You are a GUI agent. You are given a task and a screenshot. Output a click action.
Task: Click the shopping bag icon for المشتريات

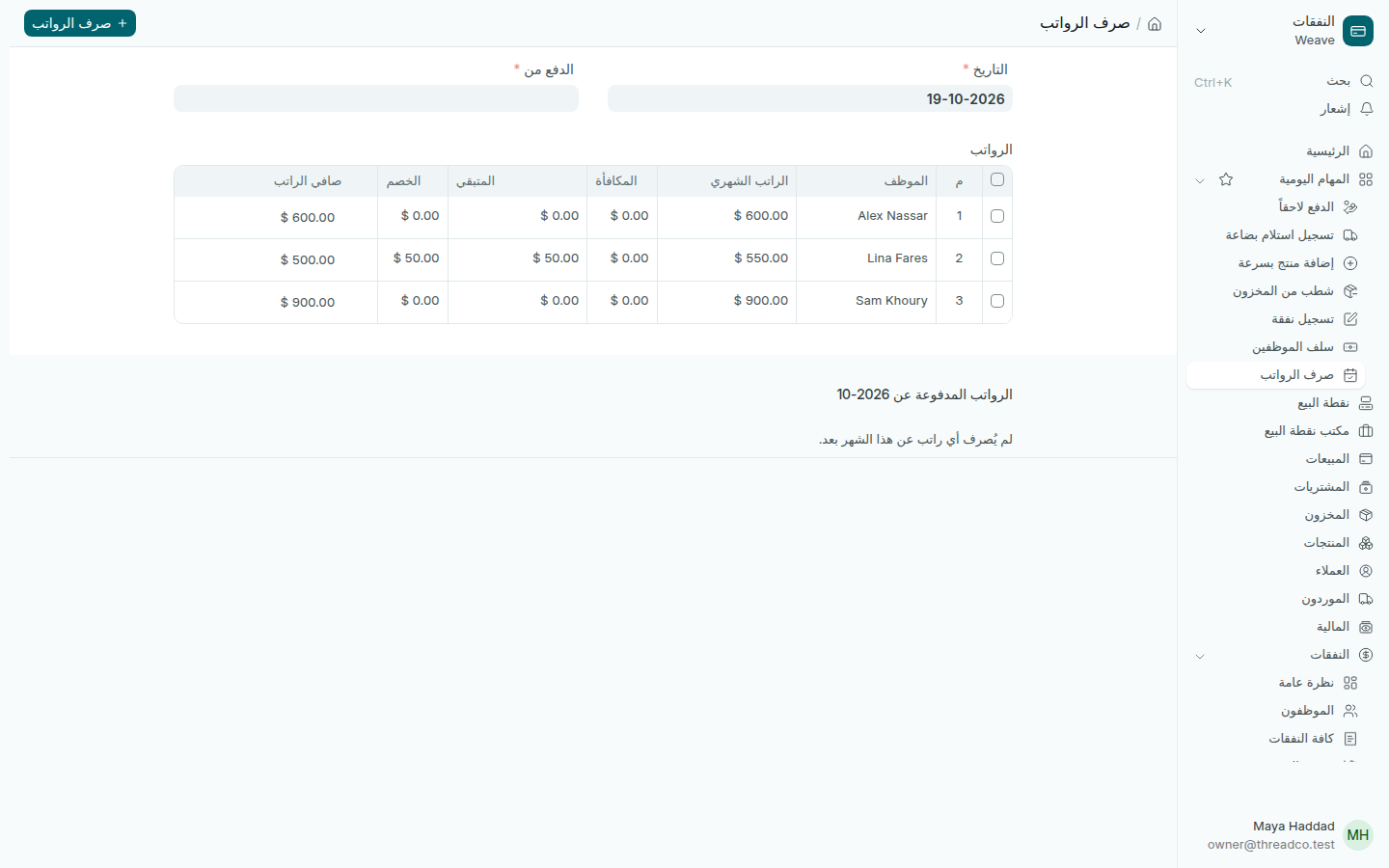pos(1366,487)
